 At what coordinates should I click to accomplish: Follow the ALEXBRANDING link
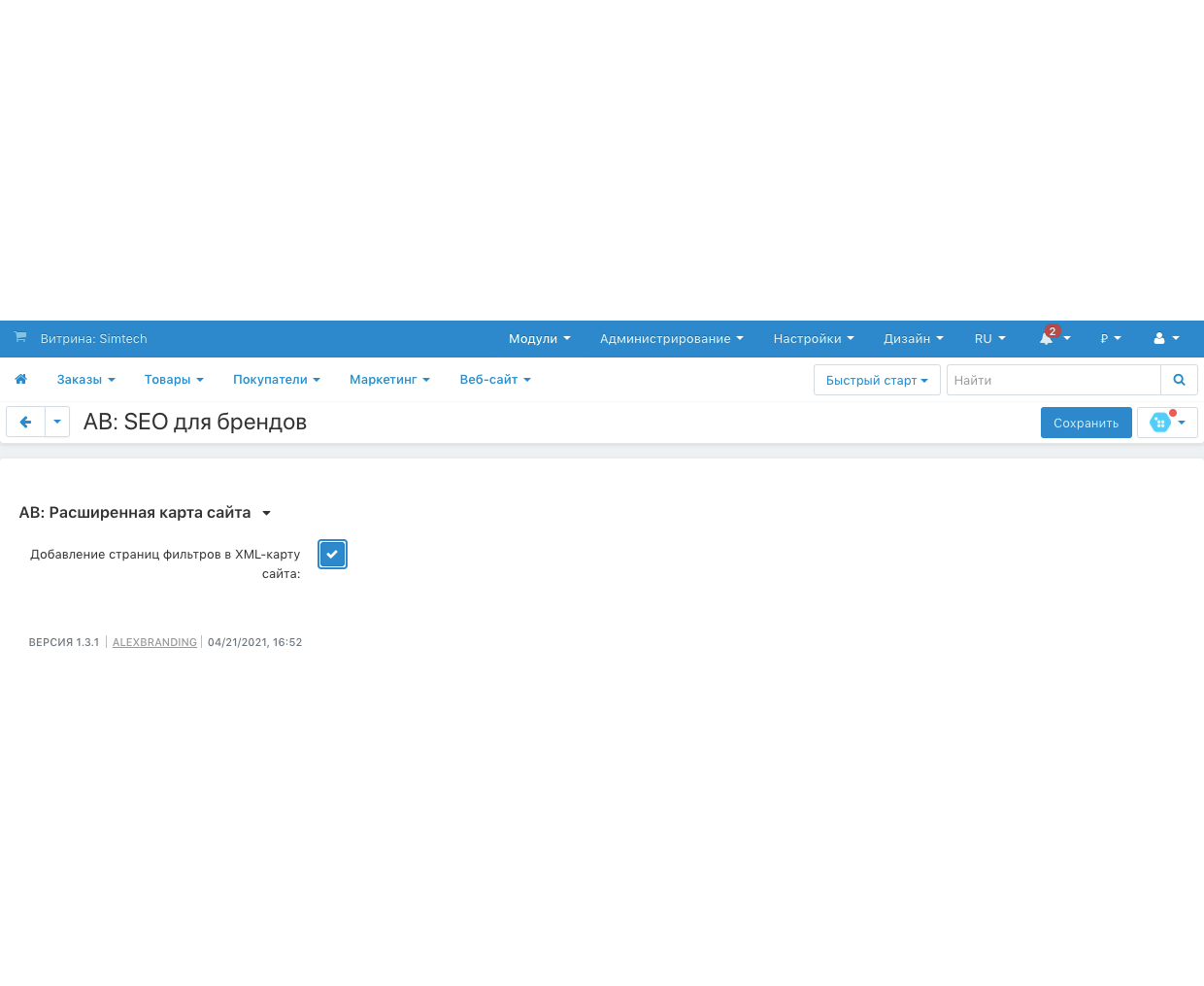point(154,642)
